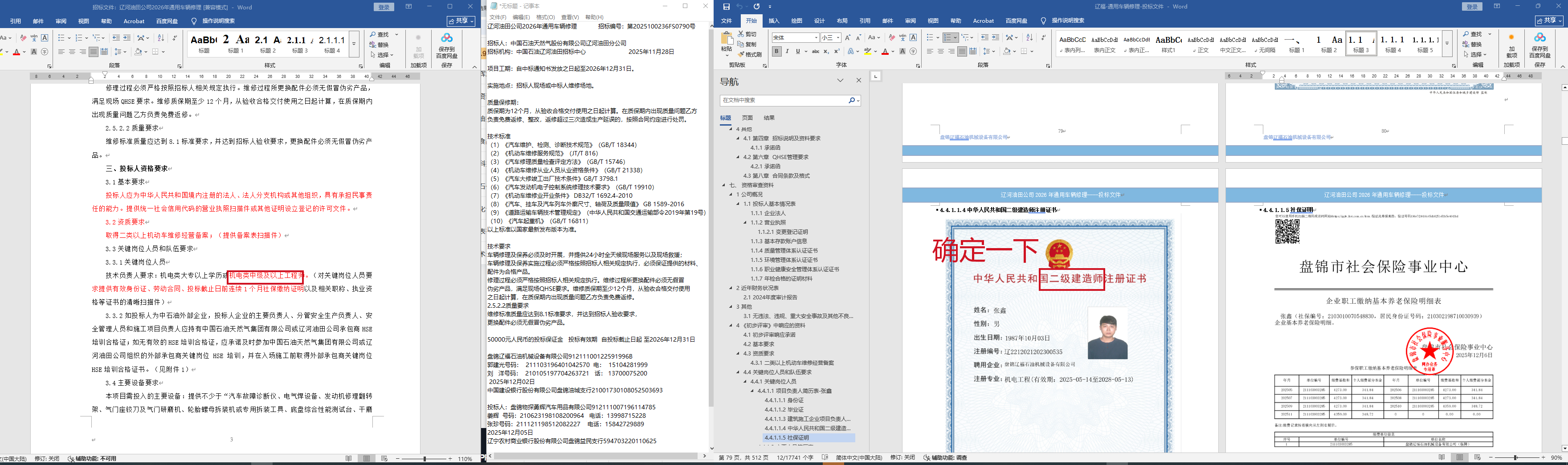The height and width of the screenshot is (465, 1568).
Task: Click the sort A-Z icon in the right Word window
Action: pos(1029,38)
